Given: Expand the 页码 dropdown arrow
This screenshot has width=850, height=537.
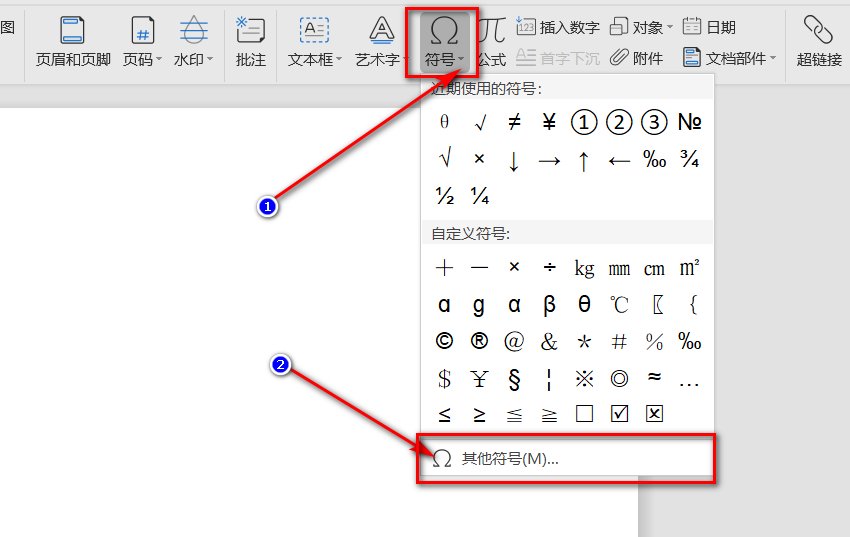Looking at the screenshot, I should [159, 59].
